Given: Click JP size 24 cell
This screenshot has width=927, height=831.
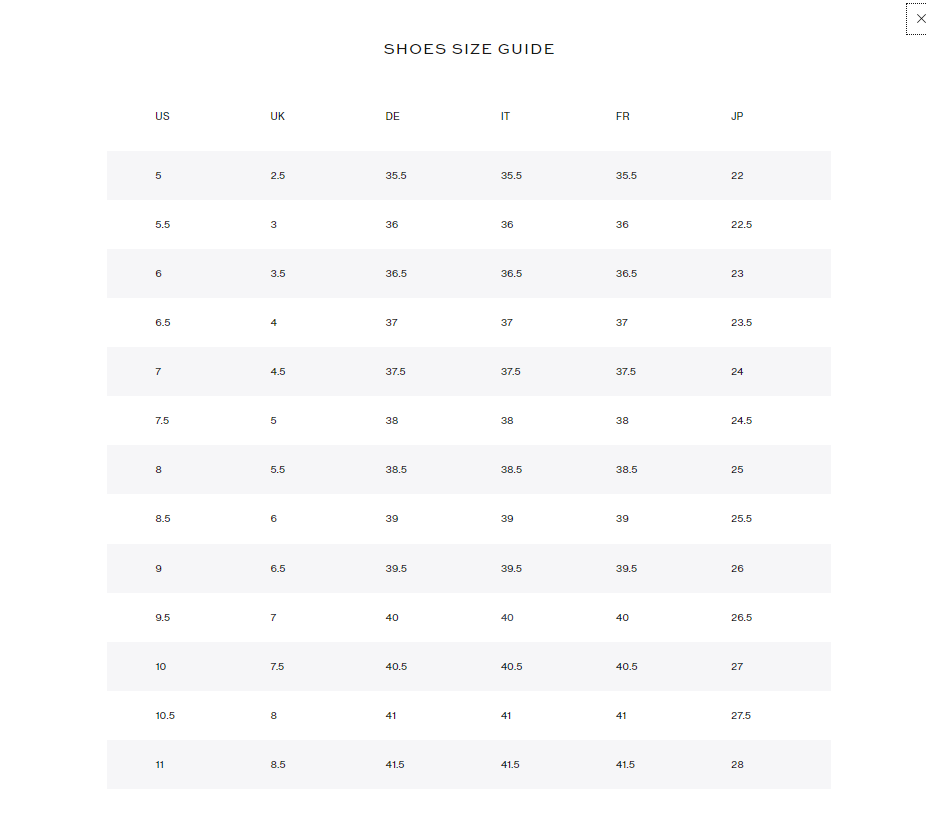Looking at the screenshot, I should point(737,372).
